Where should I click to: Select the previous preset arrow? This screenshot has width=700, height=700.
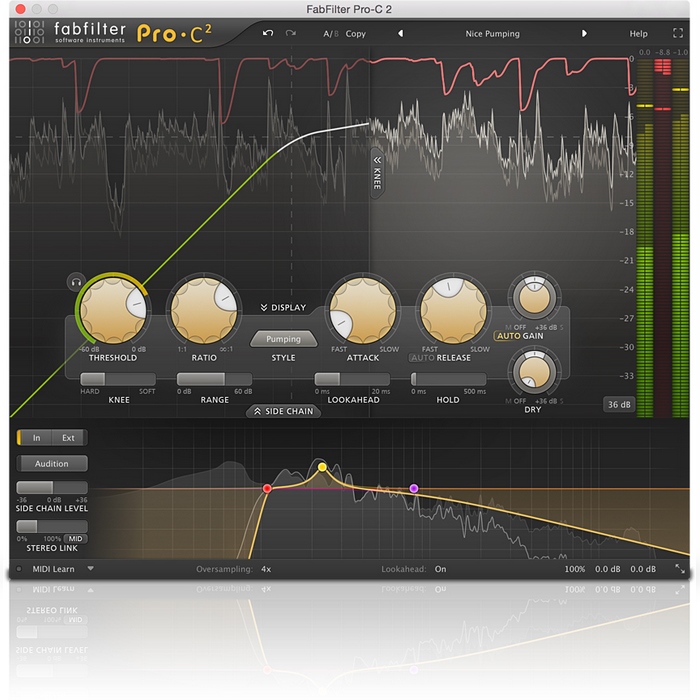401,33
